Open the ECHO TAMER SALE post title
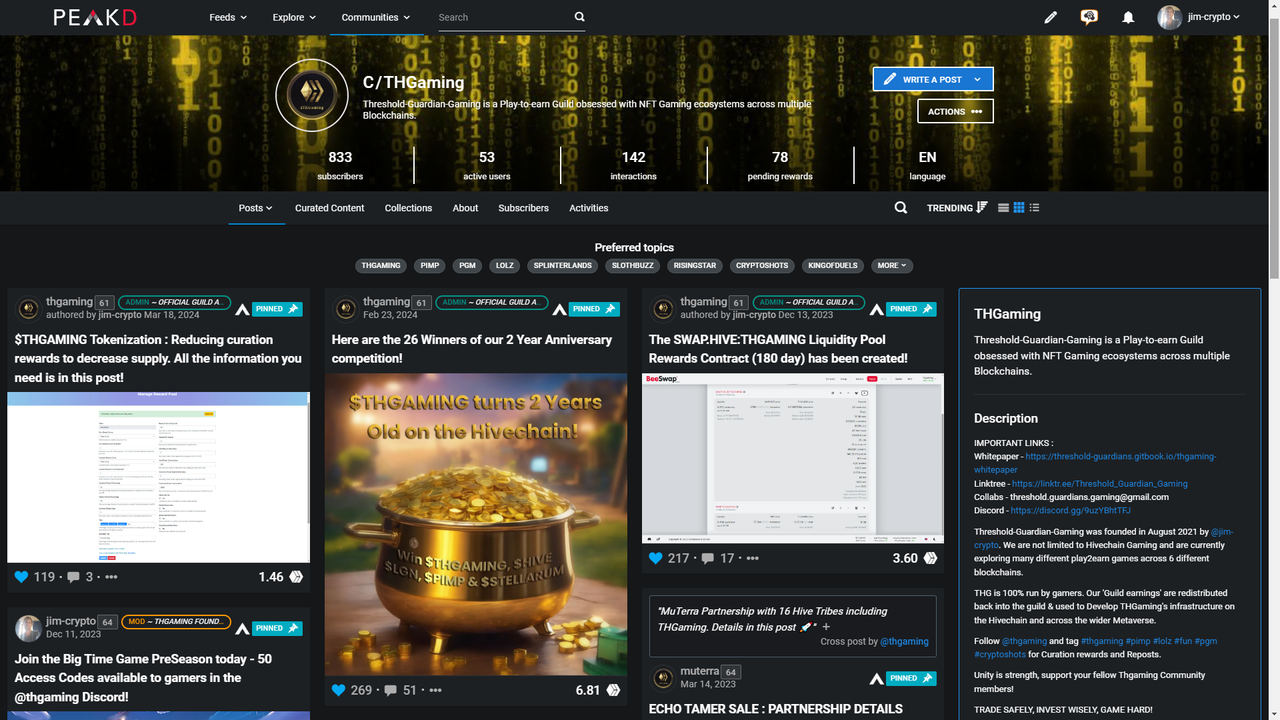The width and height of the screenshot is (1280, 720). click(x=776, y=708)
